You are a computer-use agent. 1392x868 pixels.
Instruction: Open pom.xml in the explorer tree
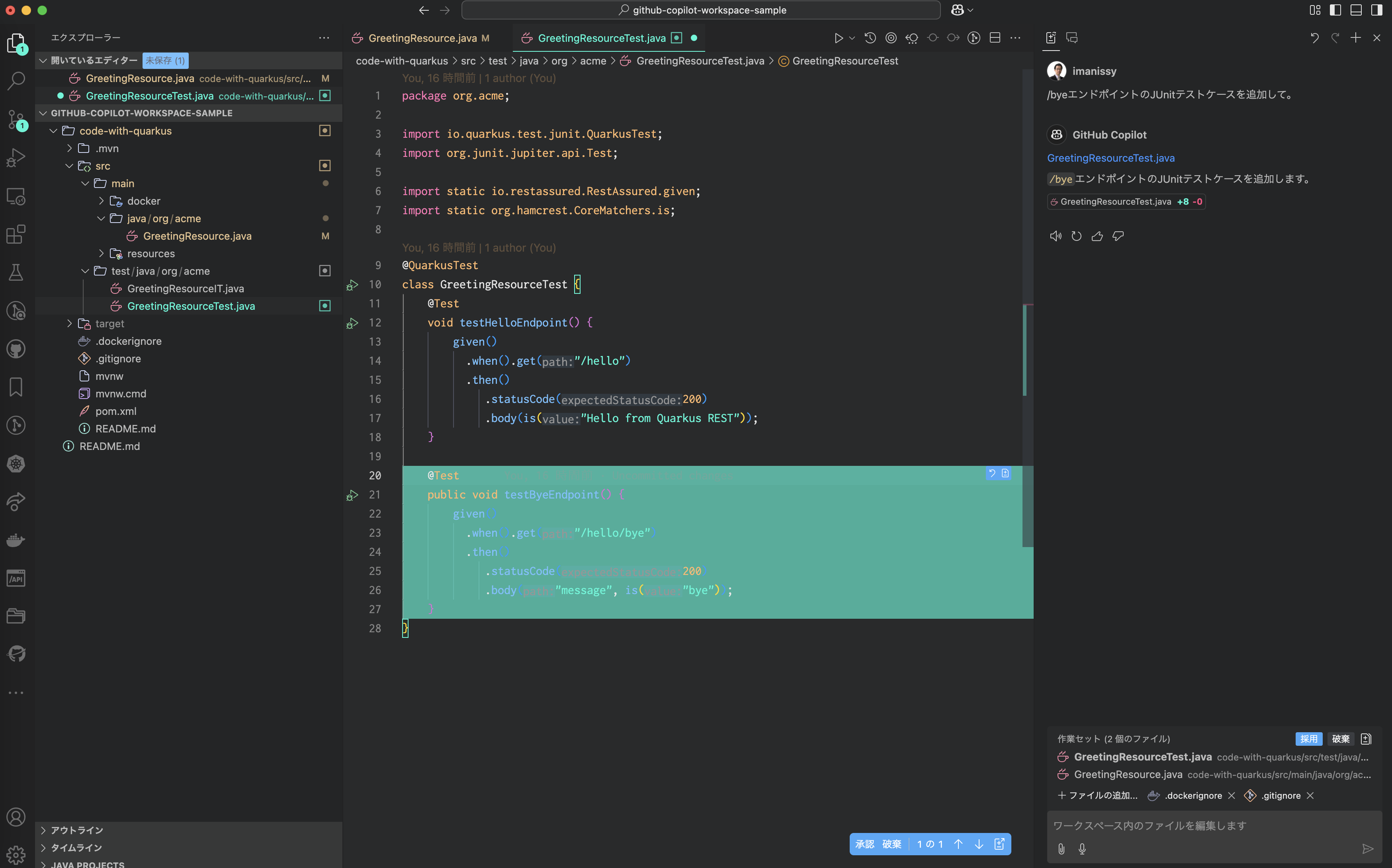click(115, 411)
